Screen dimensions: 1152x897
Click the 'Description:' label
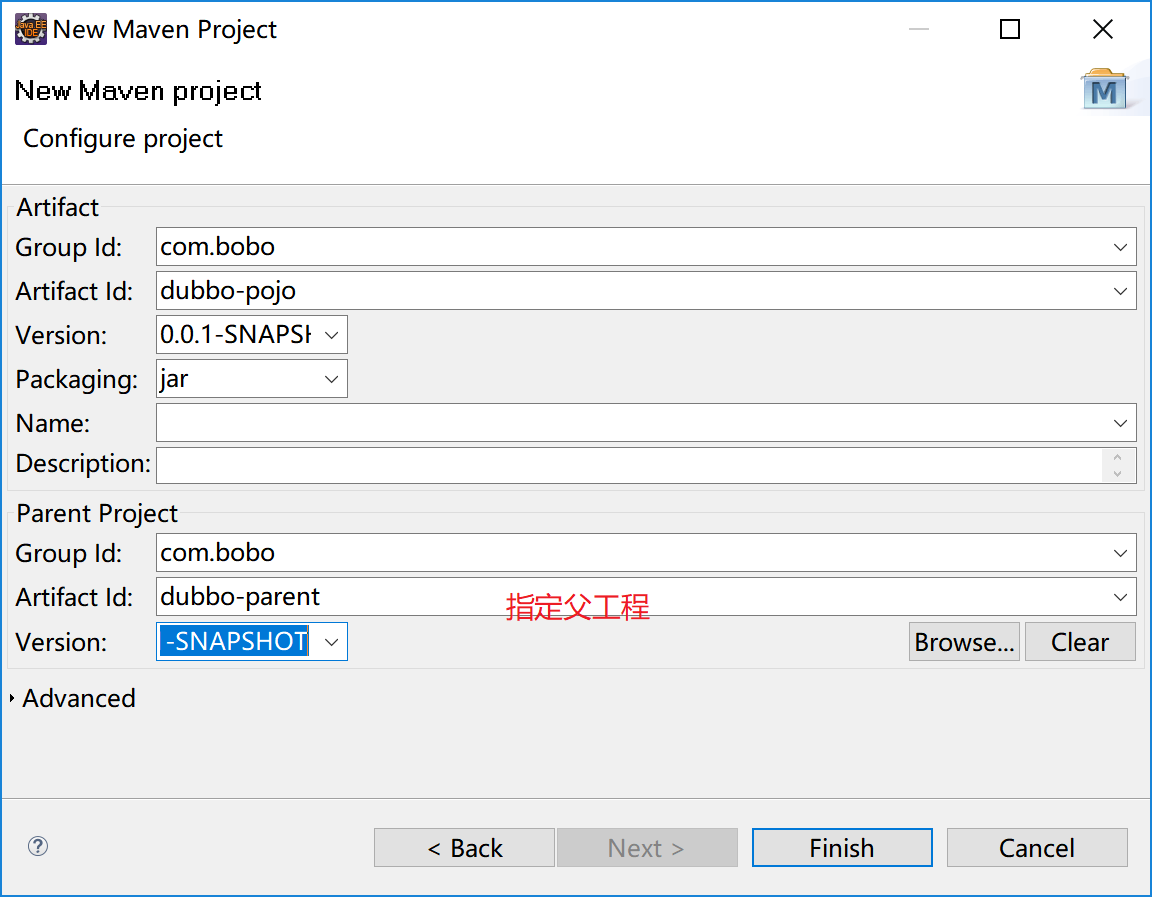(83, 464)
